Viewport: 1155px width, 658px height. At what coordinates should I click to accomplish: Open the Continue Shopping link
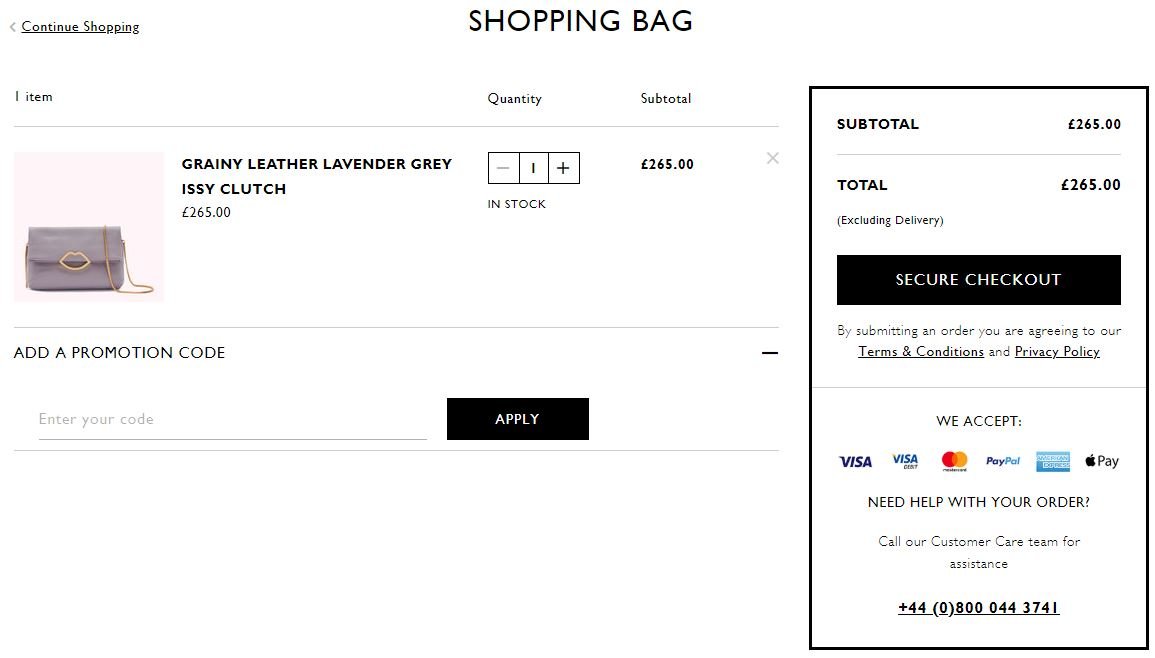click(x=80, y=27)
